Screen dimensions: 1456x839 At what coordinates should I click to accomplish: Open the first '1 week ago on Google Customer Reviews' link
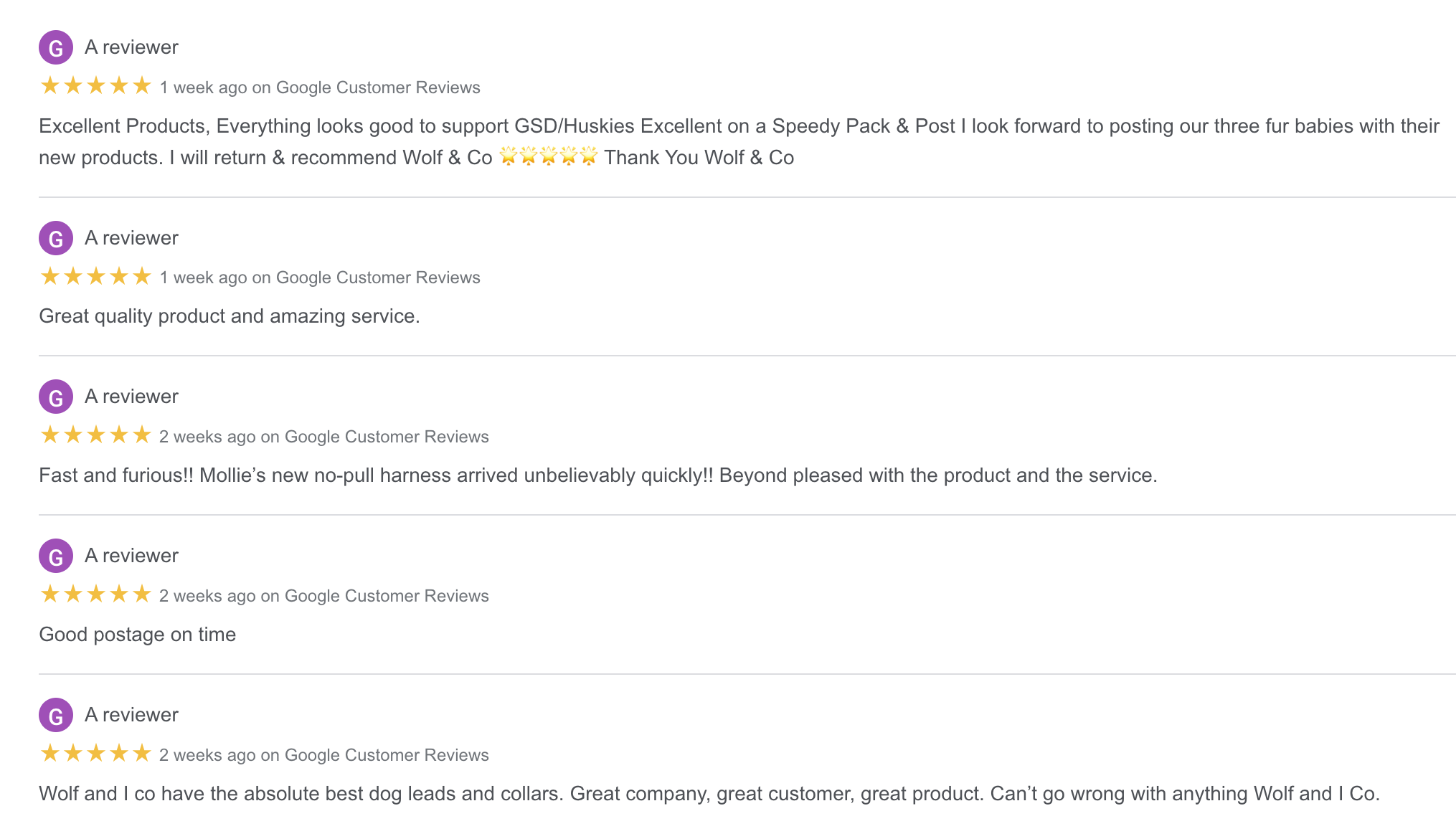point(320,87)
